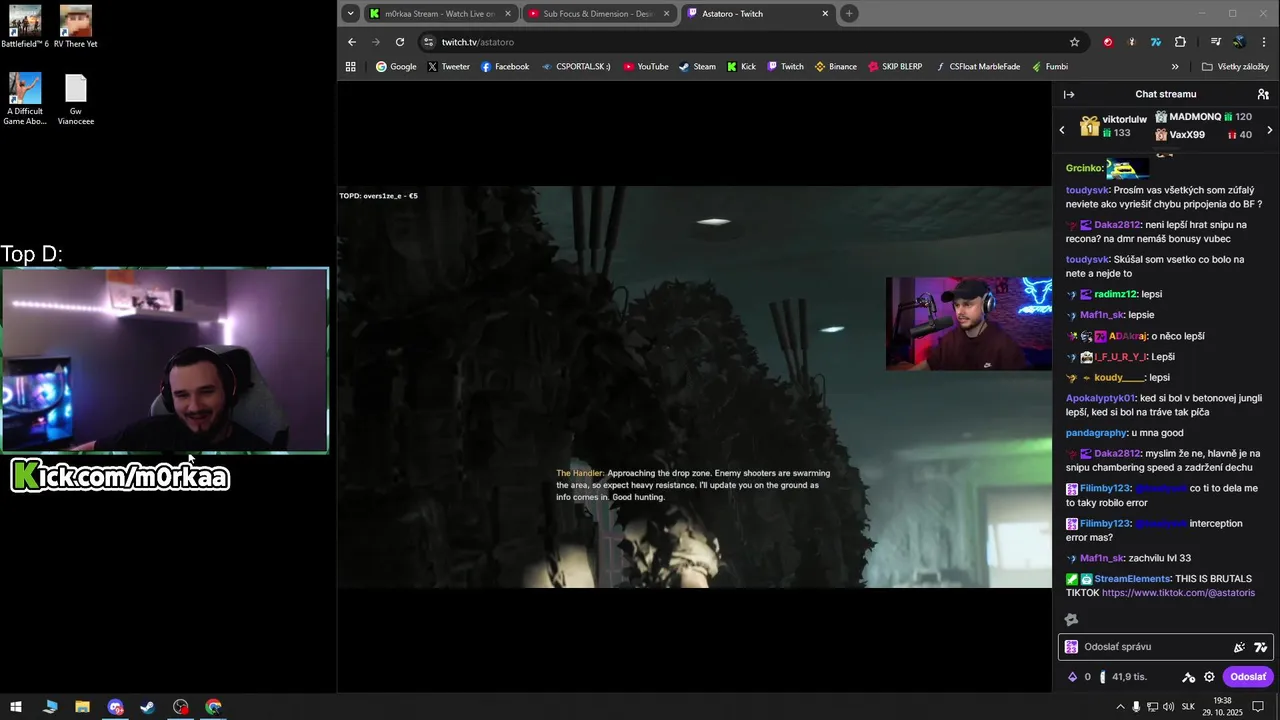
Task: Open the 7TV browser extension icon
Action: 1156,42
